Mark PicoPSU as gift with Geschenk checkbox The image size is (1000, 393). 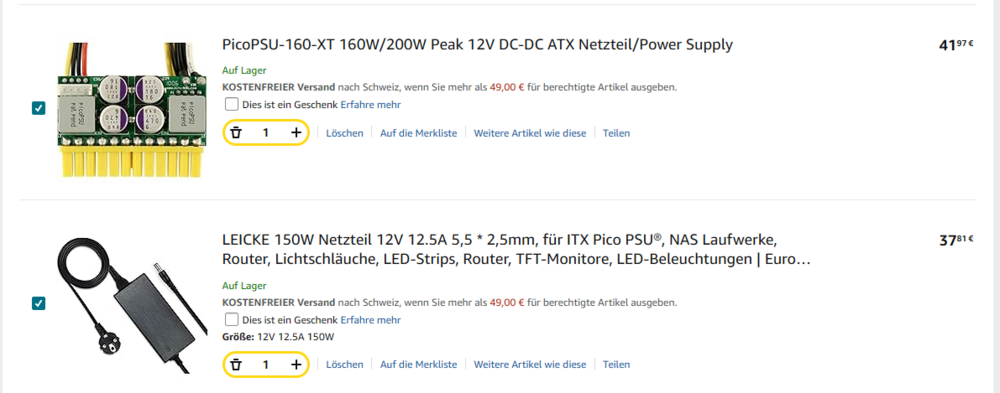(x=232, y=104)
